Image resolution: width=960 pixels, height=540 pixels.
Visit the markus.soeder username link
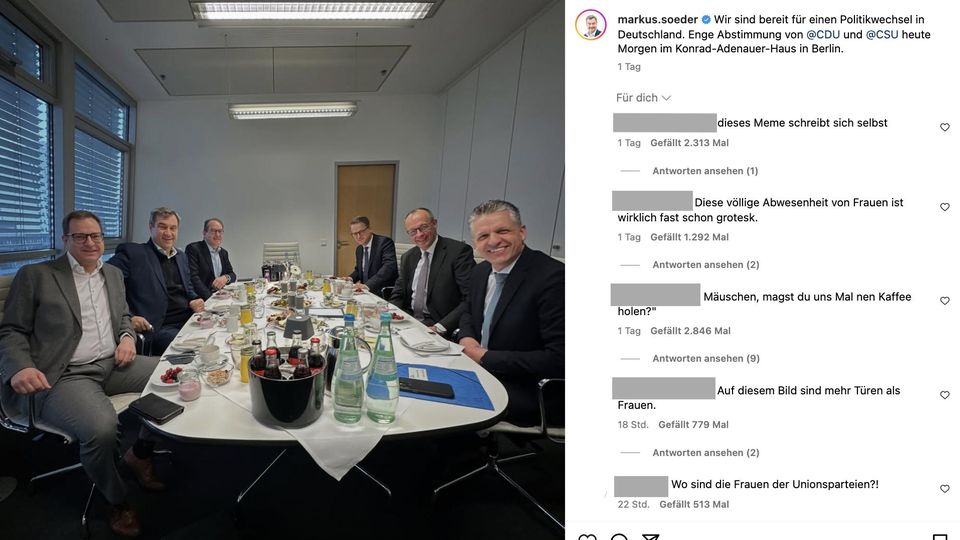tap(656, 19)
